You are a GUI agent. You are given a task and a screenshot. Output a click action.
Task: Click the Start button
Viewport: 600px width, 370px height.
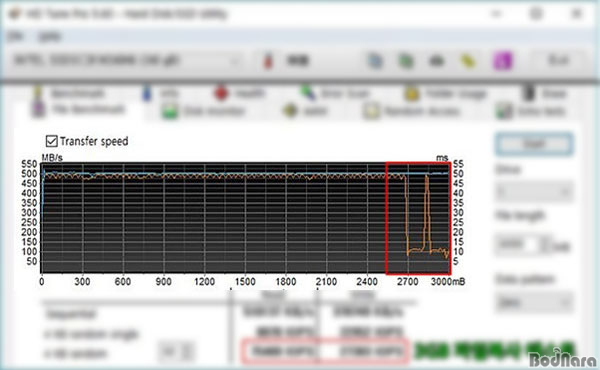tap(534, 144)
